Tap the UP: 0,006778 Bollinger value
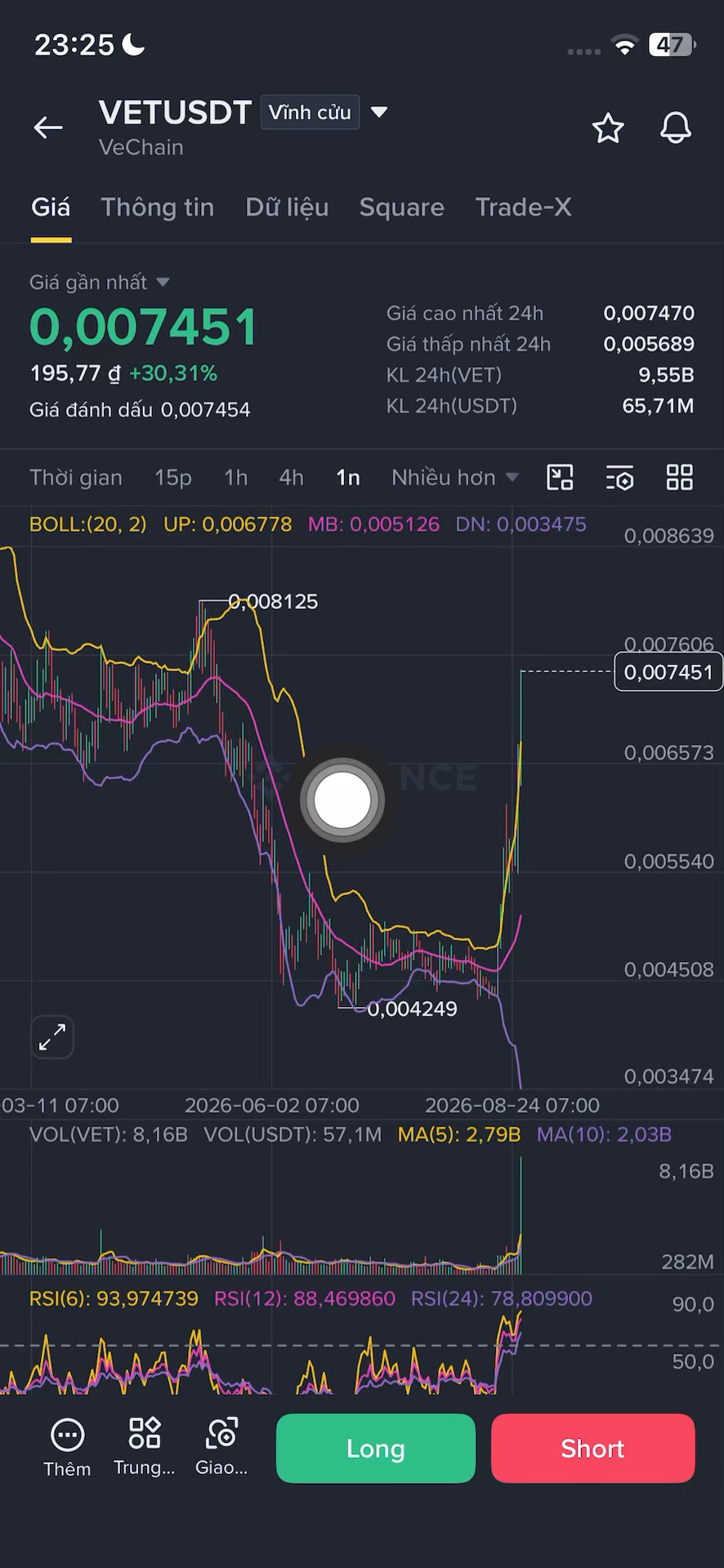This screenshot has width=724, height=1568. coord(228,524)
